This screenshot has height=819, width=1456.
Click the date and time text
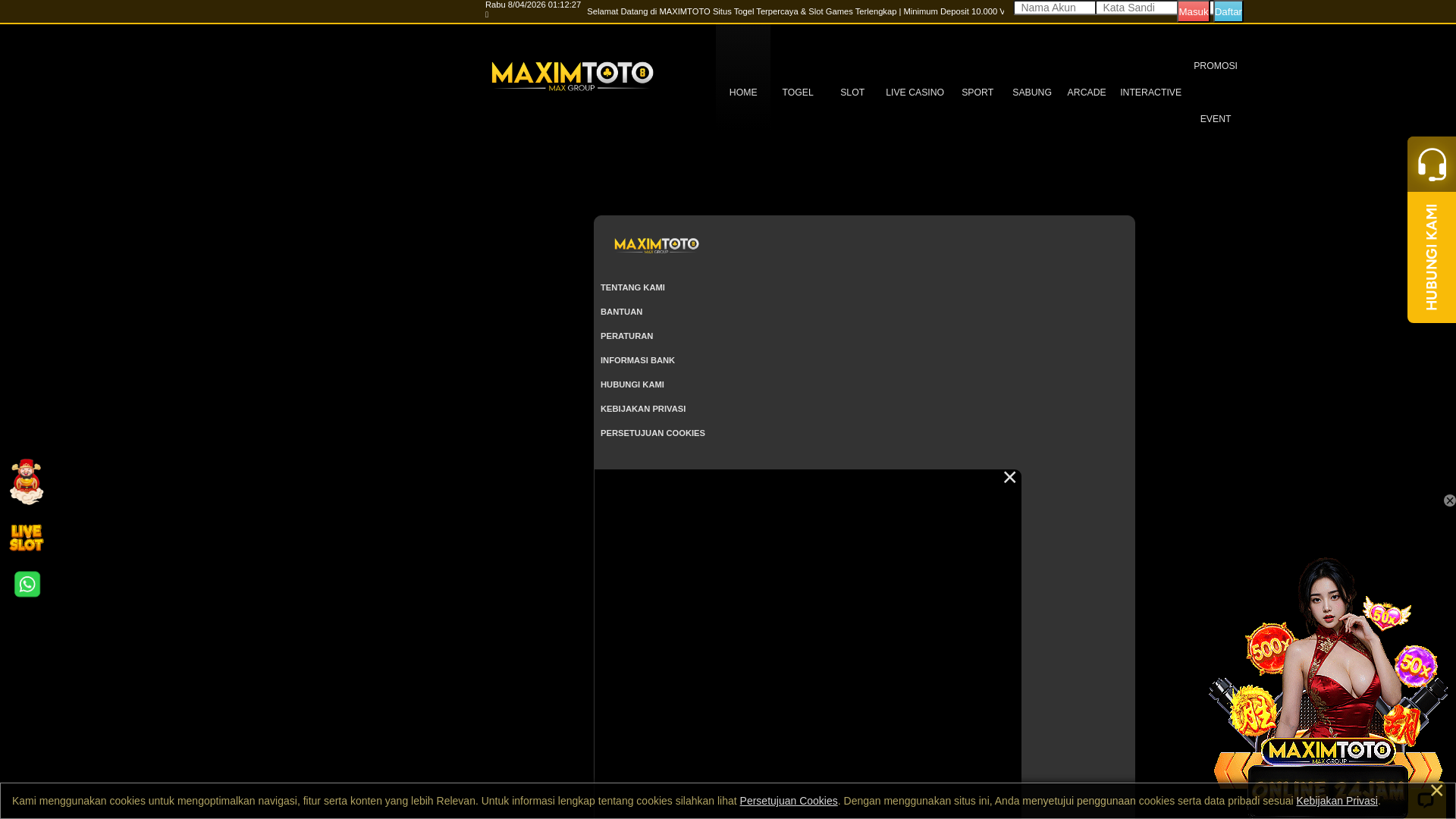pyautogui.click(x=533, y=5)
